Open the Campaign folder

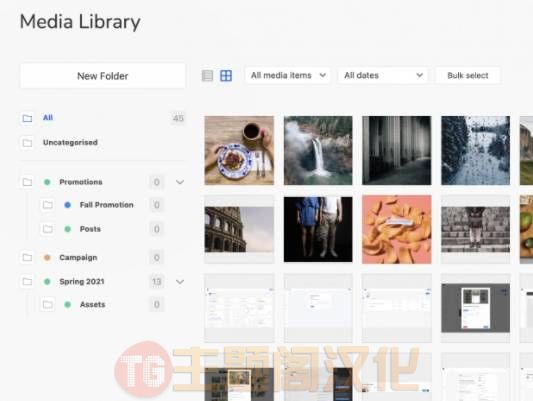(78, 258)
